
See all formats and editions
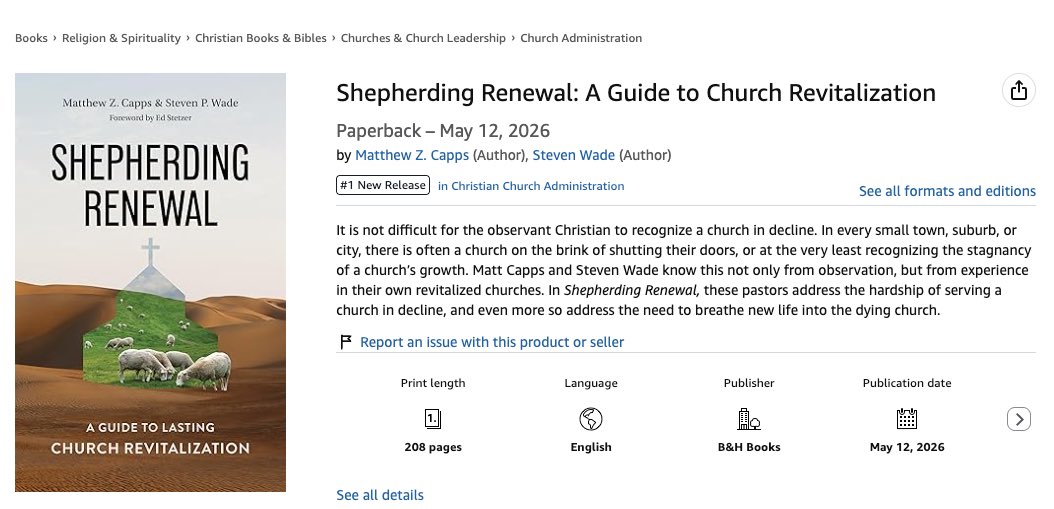pos(947,192)
